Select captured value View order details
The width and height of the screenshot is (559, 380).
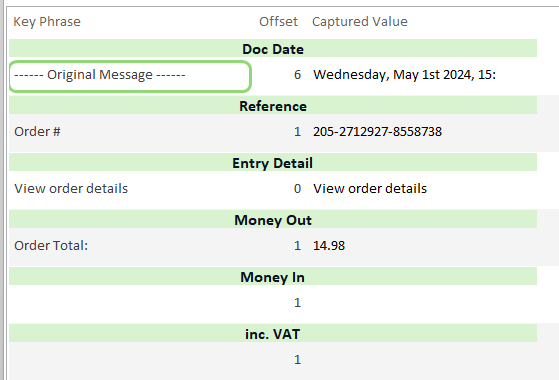click(x=370, y=189)
